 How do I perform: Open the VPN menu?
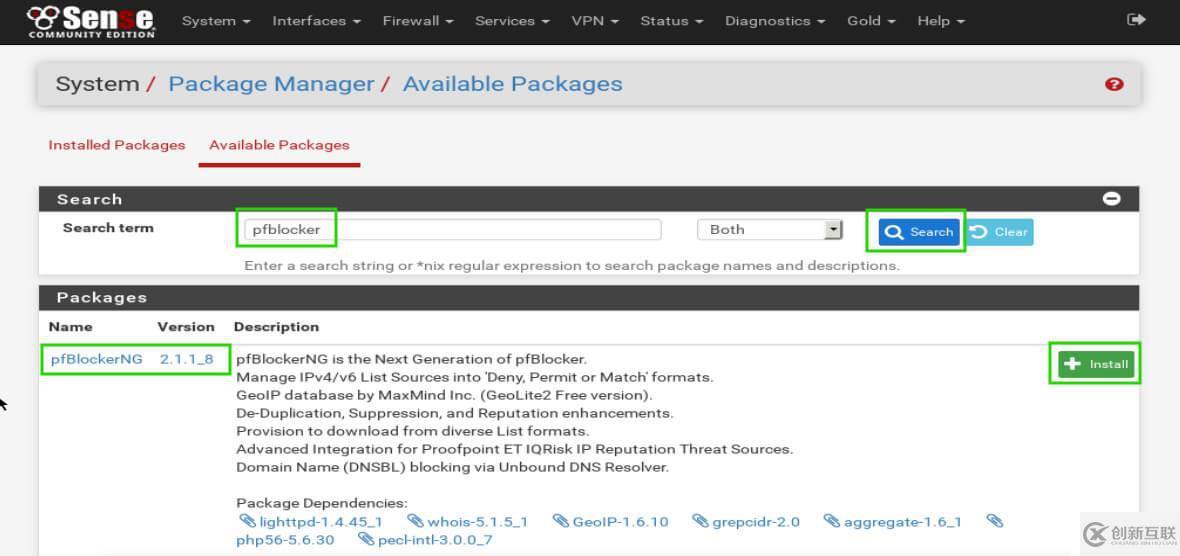click(595, 21)
